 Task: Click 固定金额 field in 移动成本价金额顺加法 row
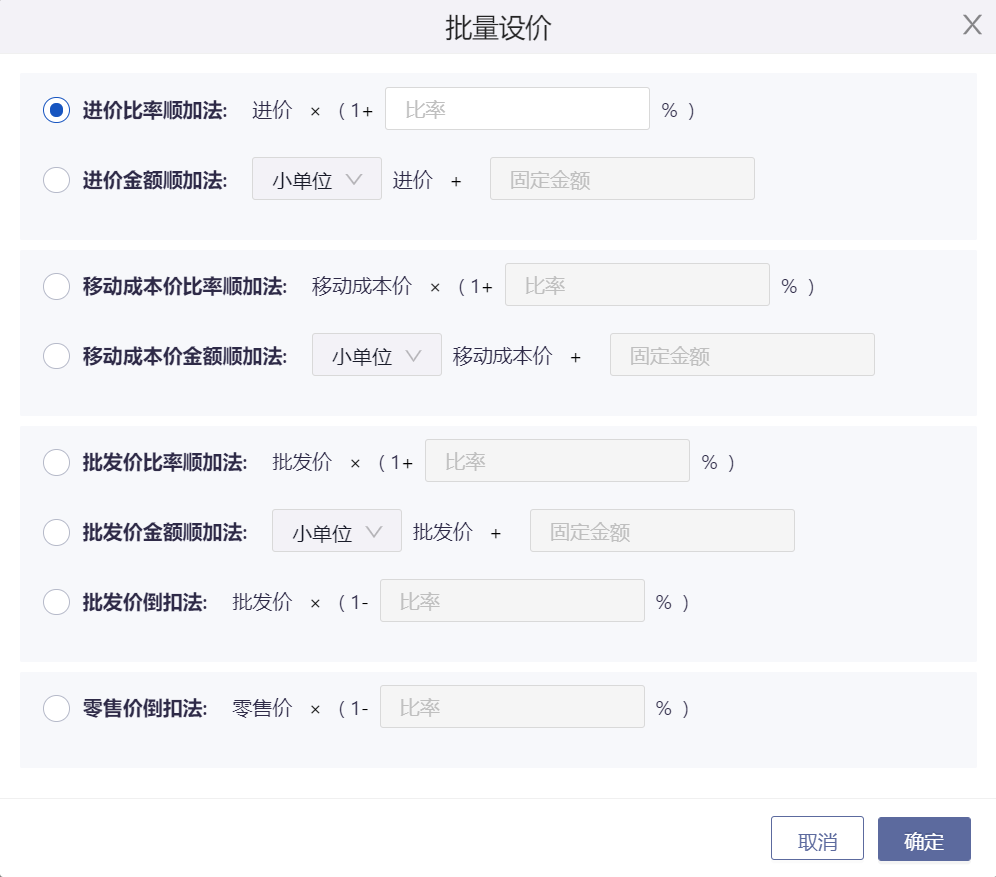coord(741,356)
